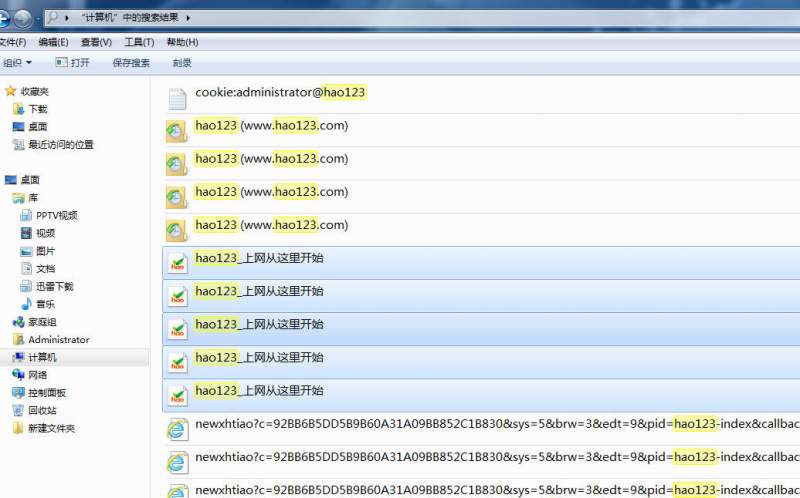Select the 图片 library icon

(26, 251)
